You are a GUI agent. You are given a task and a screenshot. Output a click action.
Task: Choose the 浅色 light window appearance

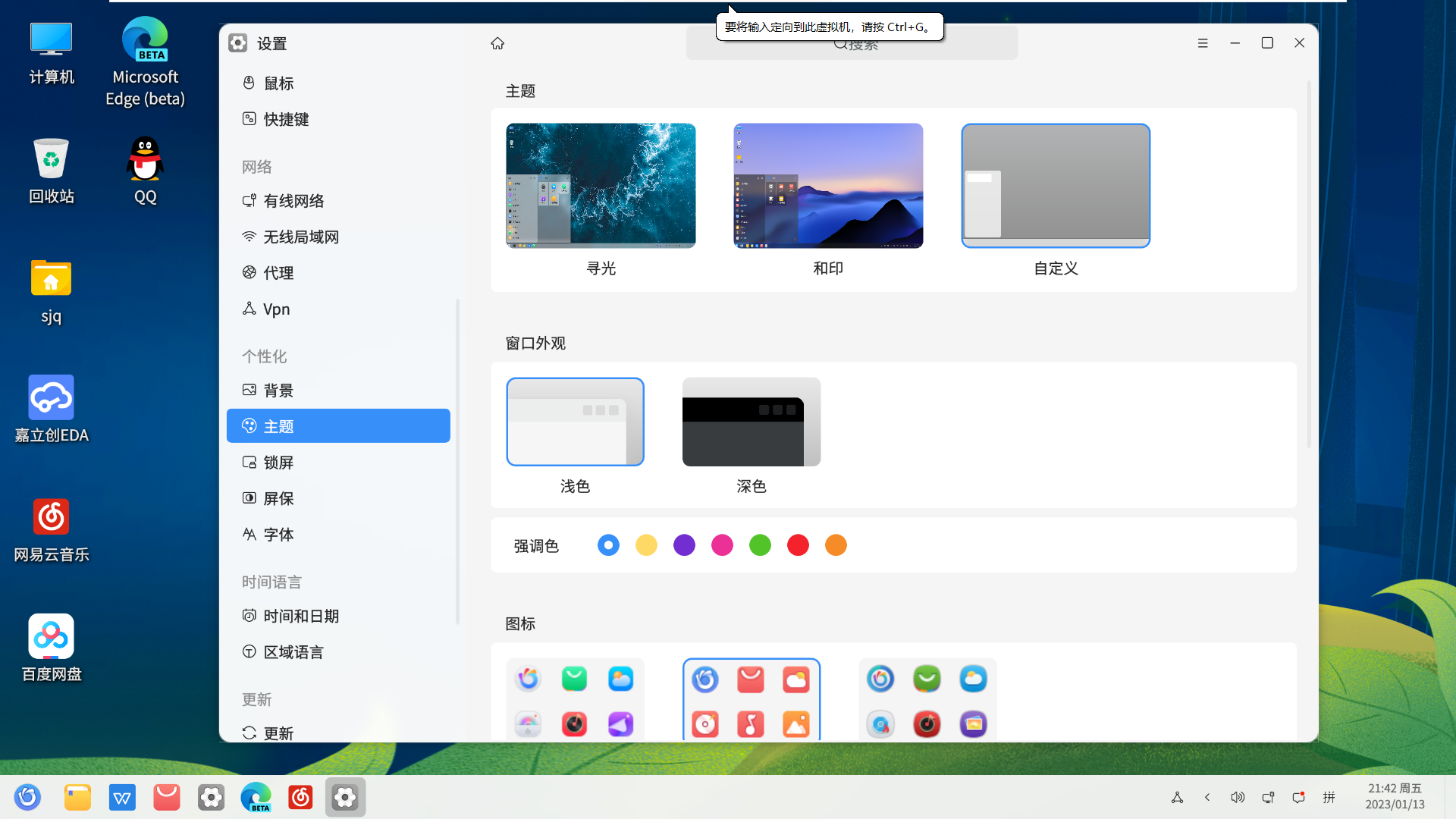click(x=575, y=422)
